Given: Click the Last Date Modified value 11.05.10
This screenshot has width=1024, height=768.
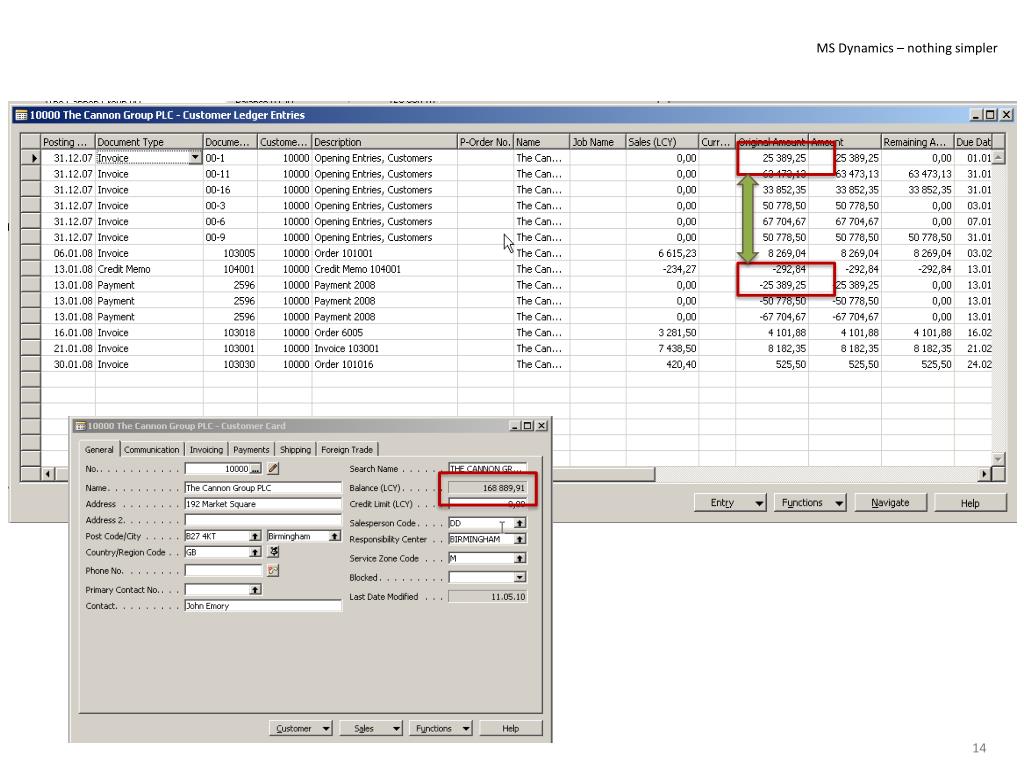Looking at the screenshot, I should (x=487, y=597).
